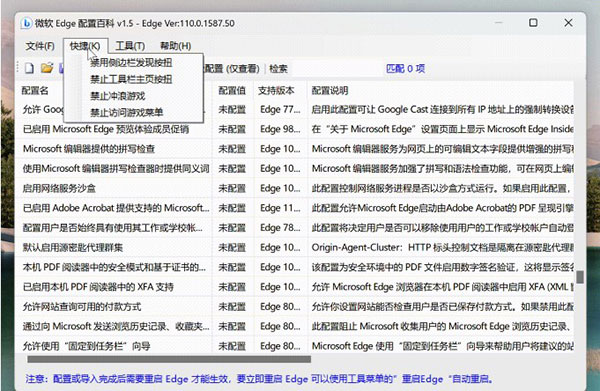This screenshot has height=391, width=600.
Task: Click the Open folder toolbar icon
Action: [47, 68]
